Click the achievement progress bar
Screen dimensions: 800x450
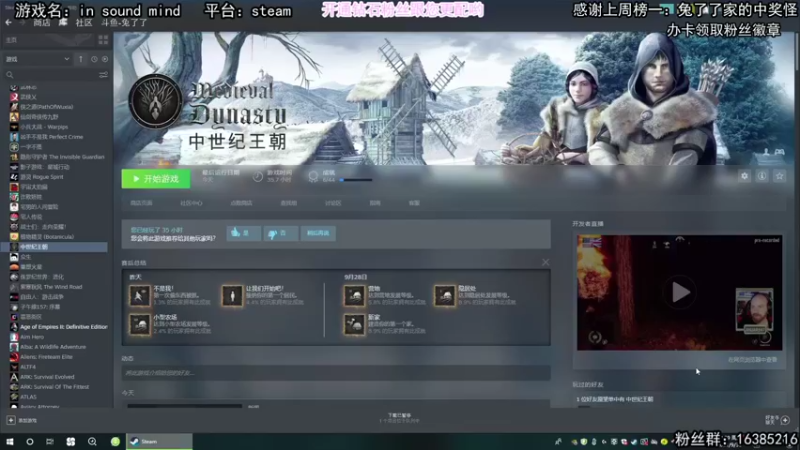point(356,180)
